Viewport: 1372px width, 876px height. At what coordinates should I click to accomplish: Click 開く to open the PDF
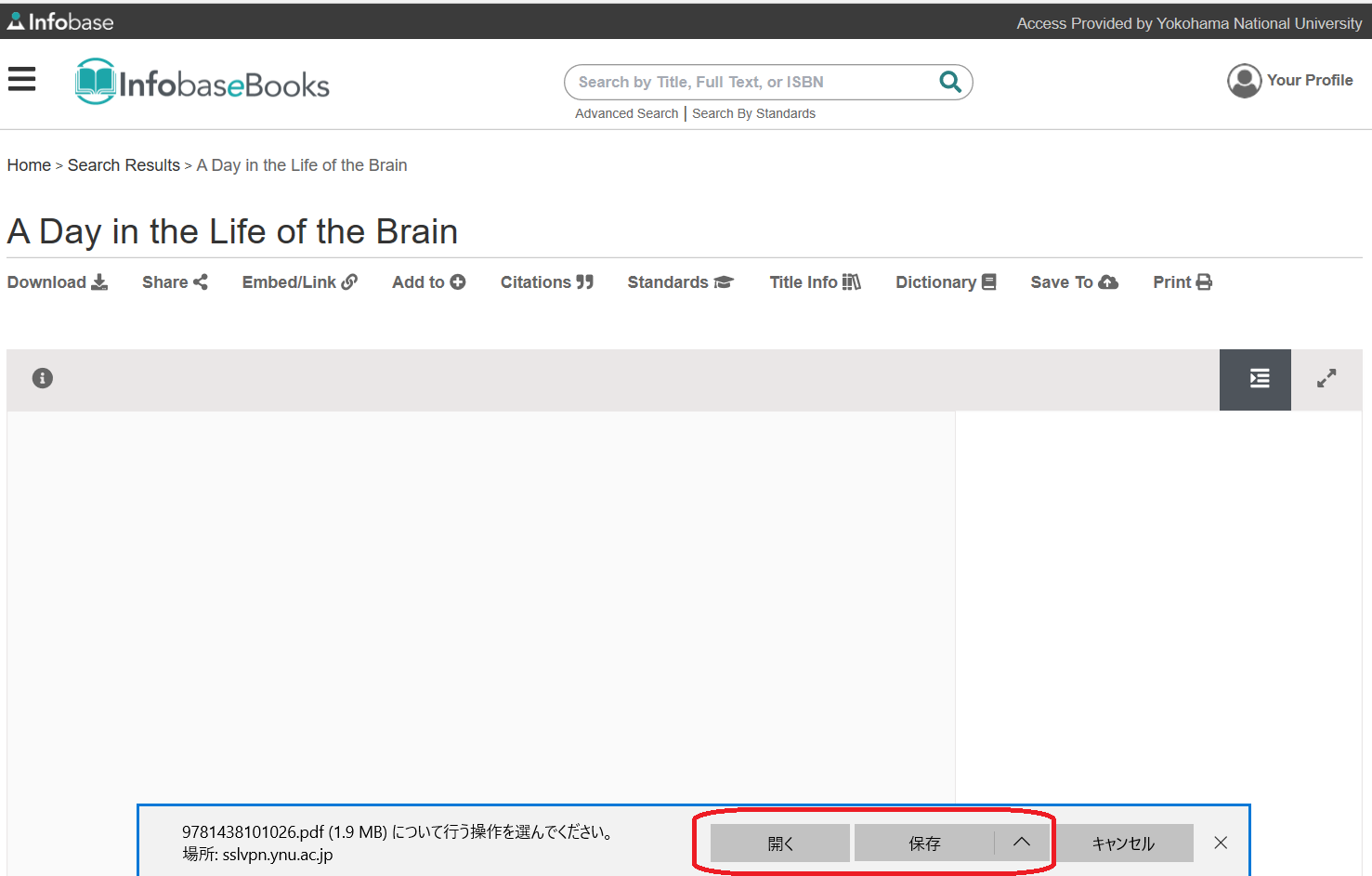(x=780, y=843)
